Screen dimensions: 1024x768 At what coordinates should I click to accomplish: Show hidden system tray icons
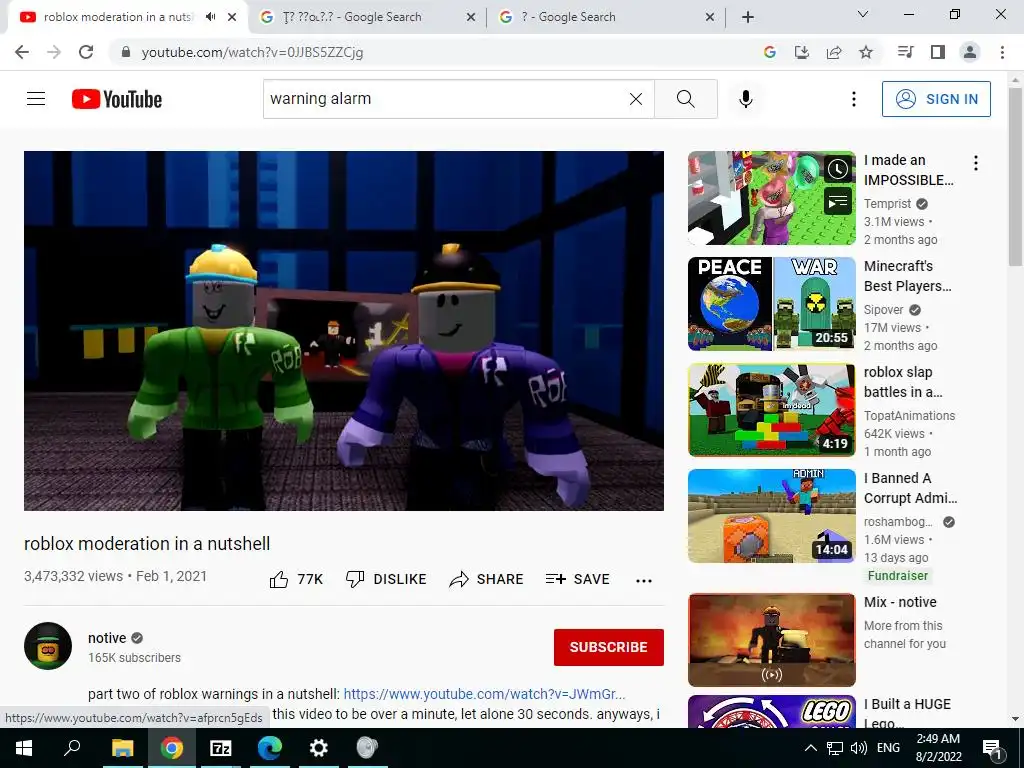810,748
